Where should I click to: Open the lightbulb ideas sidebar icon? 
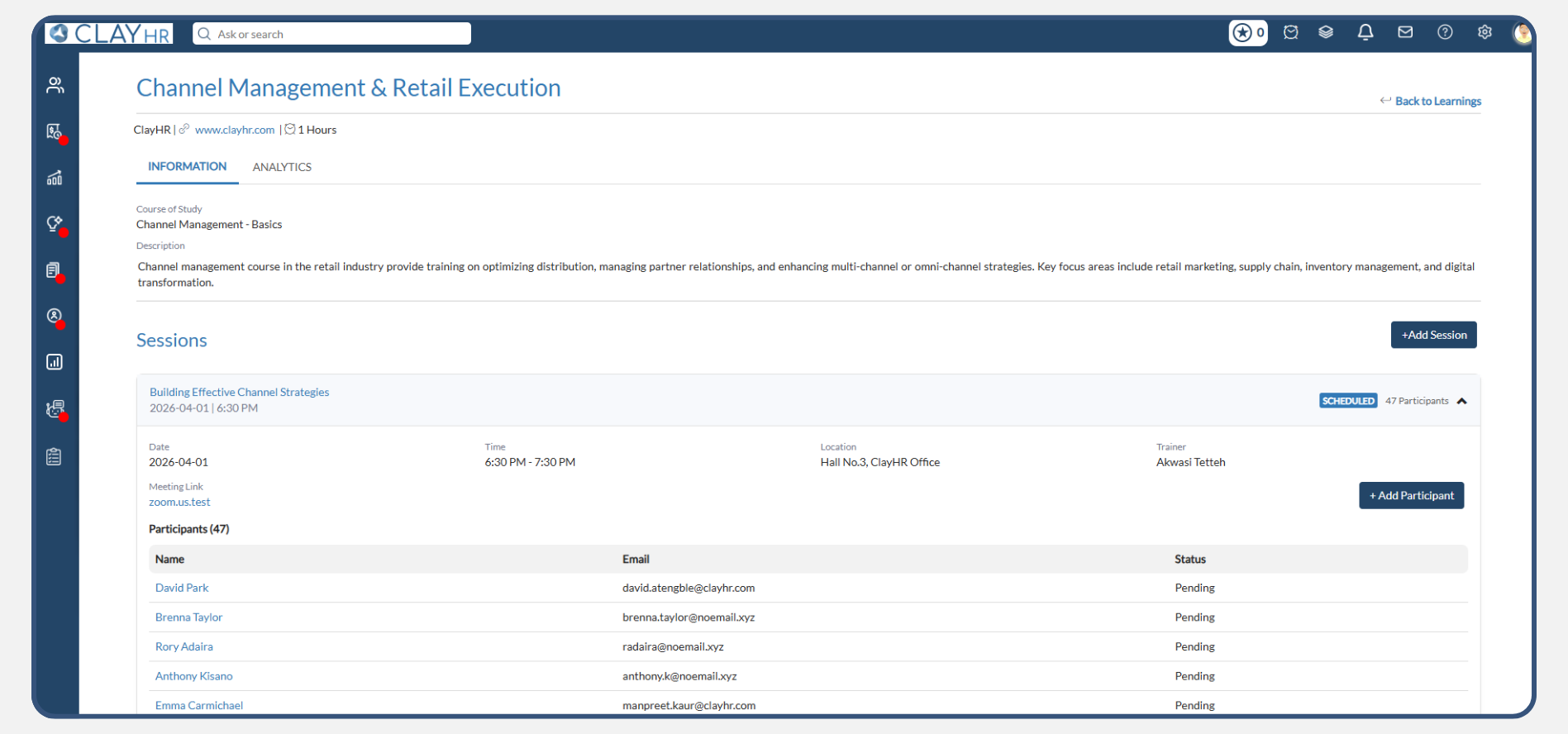(x=55, y=223)
